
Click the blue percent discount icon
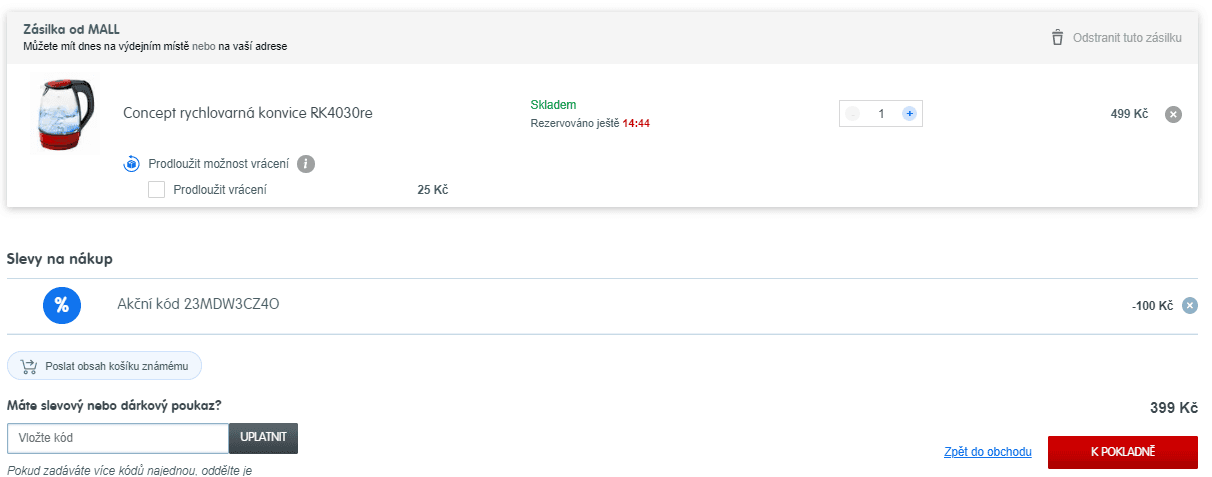[61, 305]
